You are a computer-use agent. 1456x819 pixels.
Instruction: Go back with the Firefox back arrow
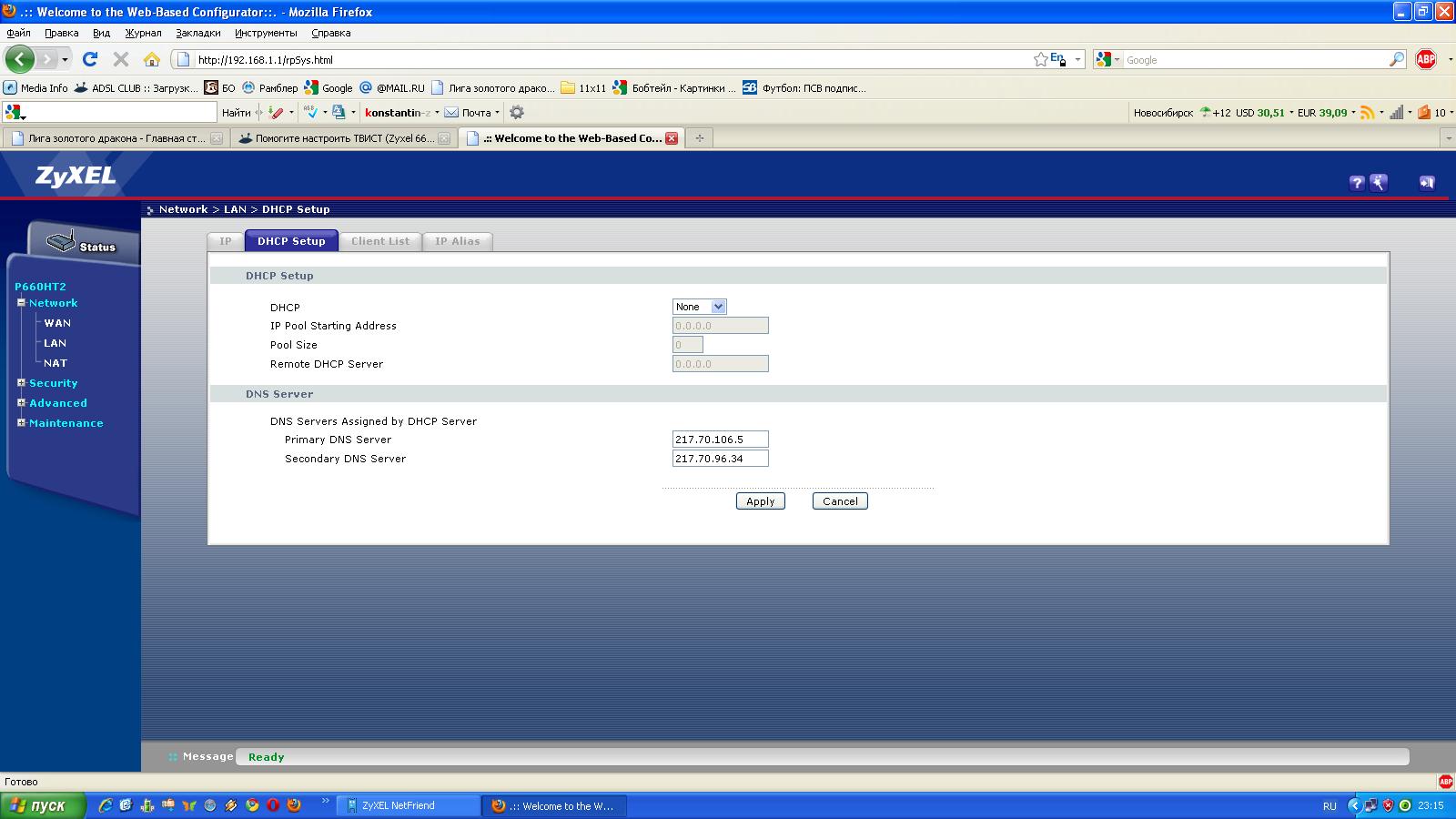pyautogui.click(x=19, y=59)
